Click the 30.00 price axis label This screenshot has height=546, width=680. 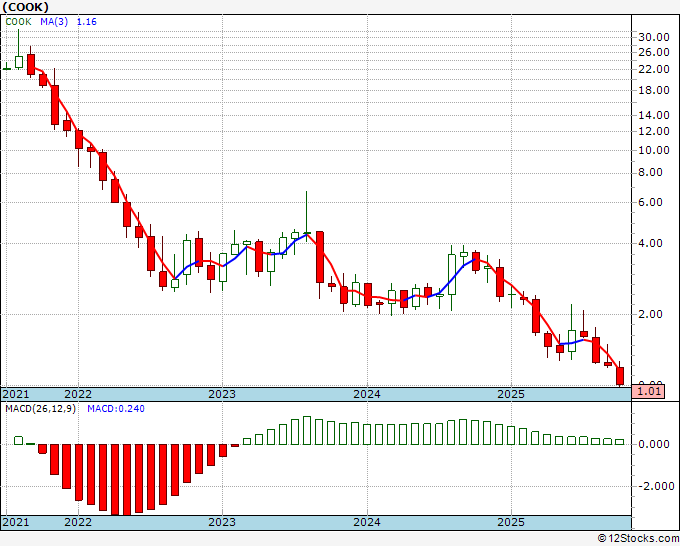(x=654, y=37)
